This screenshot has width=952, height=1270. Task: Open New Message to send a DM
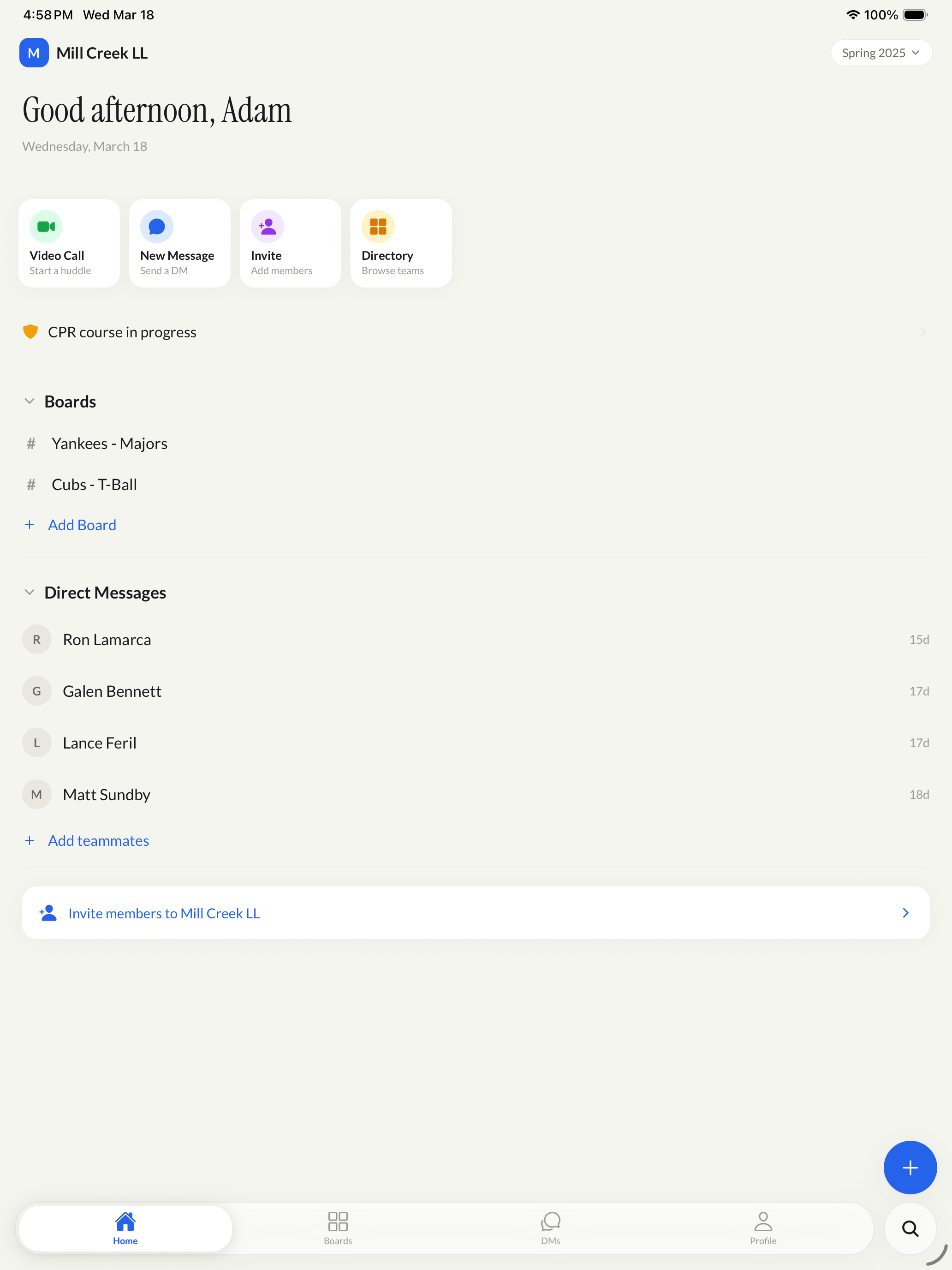tap(179, 243)
